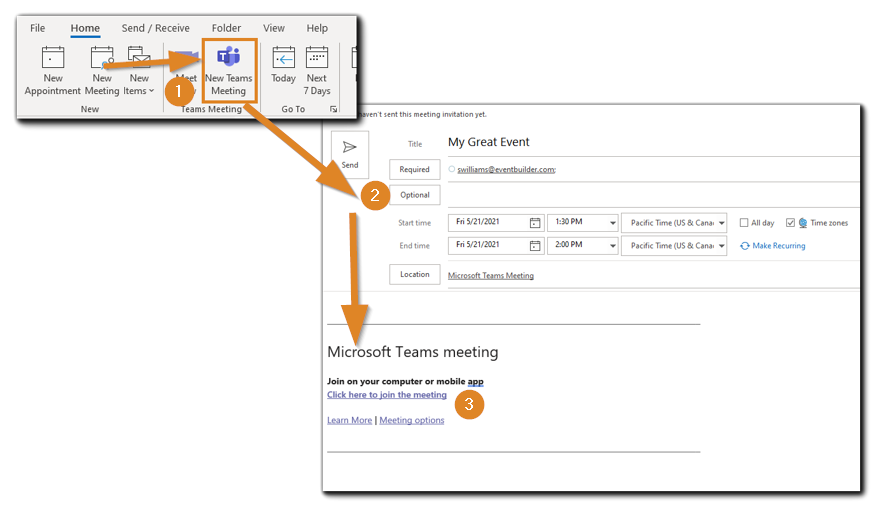Click the Optional attendees input field
This screenshot has width=884, height=511.
654,195
